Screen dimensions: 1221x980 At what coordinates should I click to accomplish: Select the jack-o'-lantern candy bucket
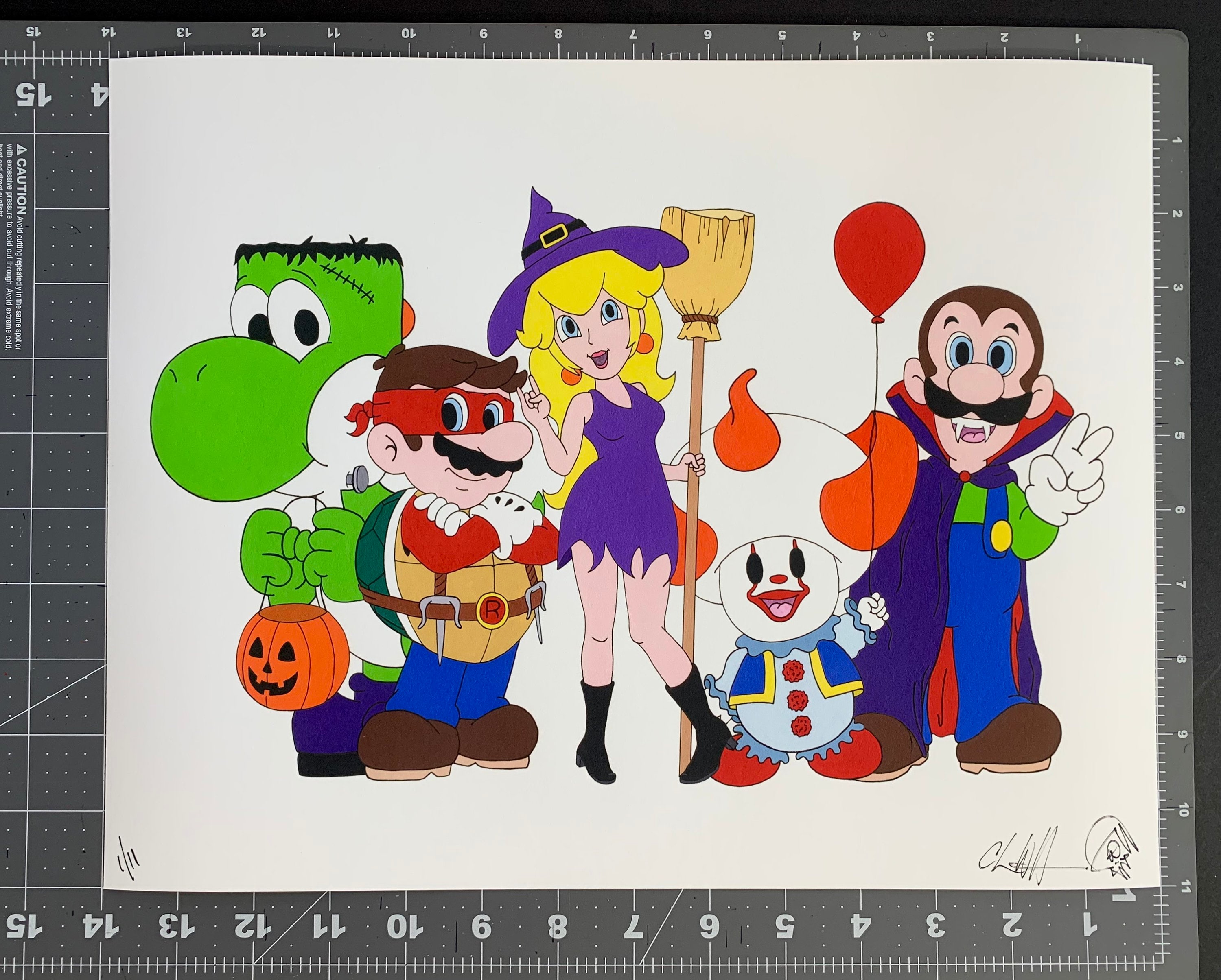[292, 657]
